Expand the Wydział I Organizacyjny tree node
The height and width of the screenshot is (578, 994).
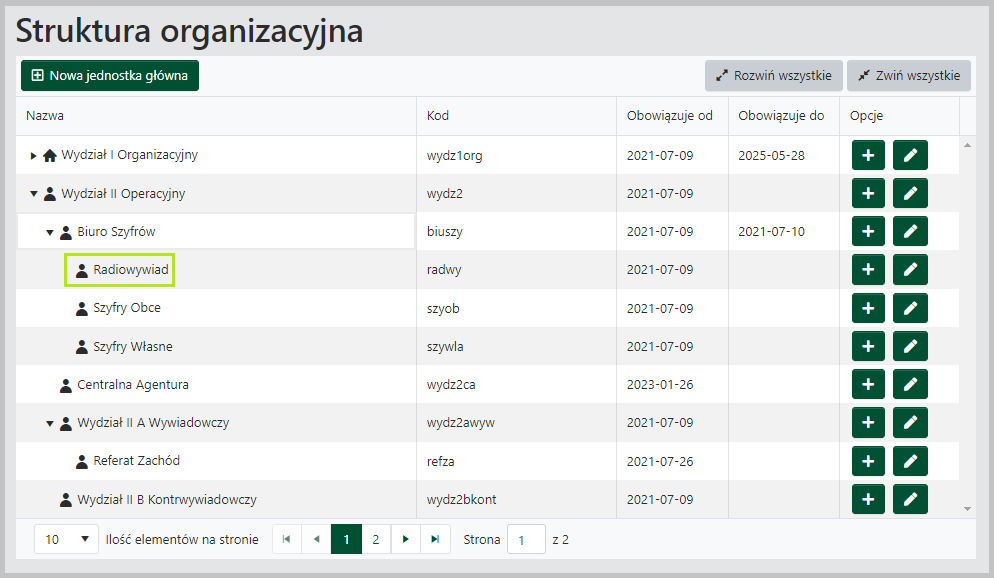click(31, 154)
